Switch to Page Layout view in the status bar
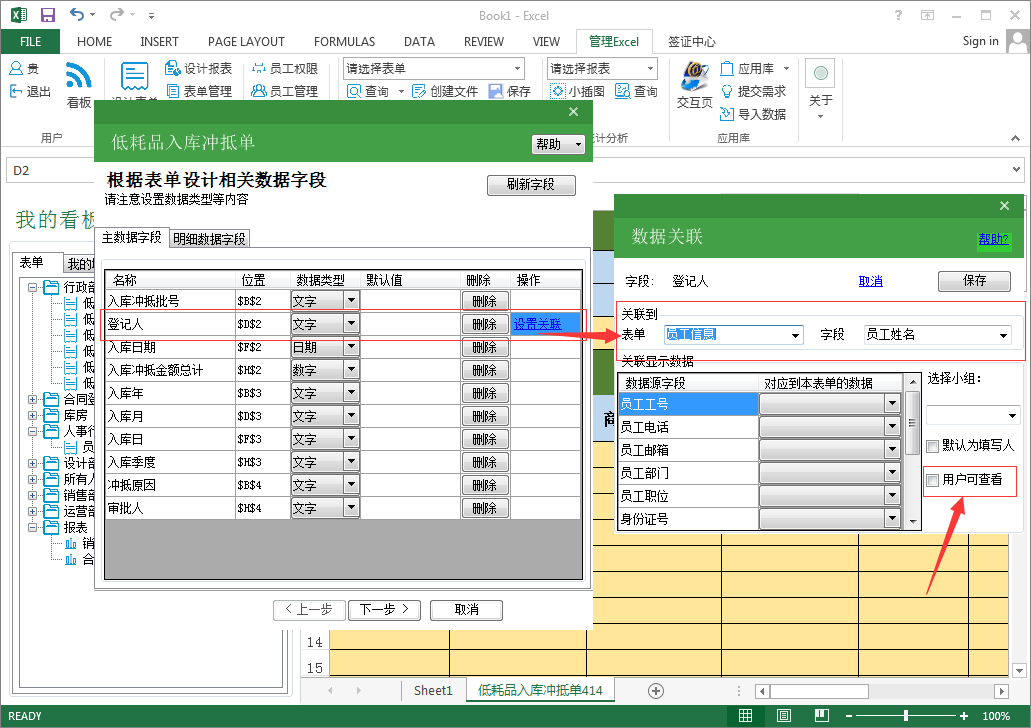This screenshot has width=1031, height=728. coord(784,716)
